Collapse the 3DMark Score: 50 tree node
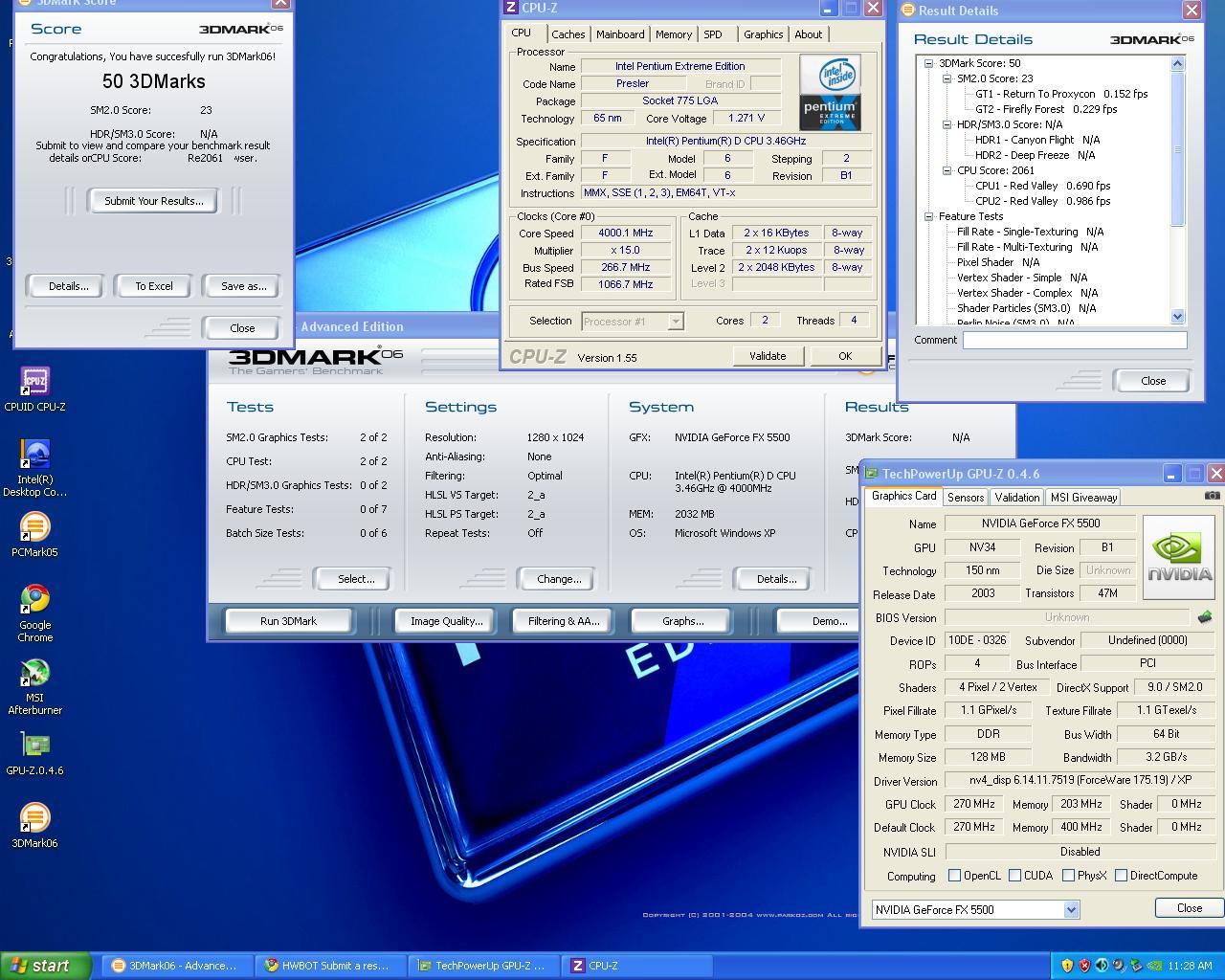The image size is (1225, 980). pos(928,63)
